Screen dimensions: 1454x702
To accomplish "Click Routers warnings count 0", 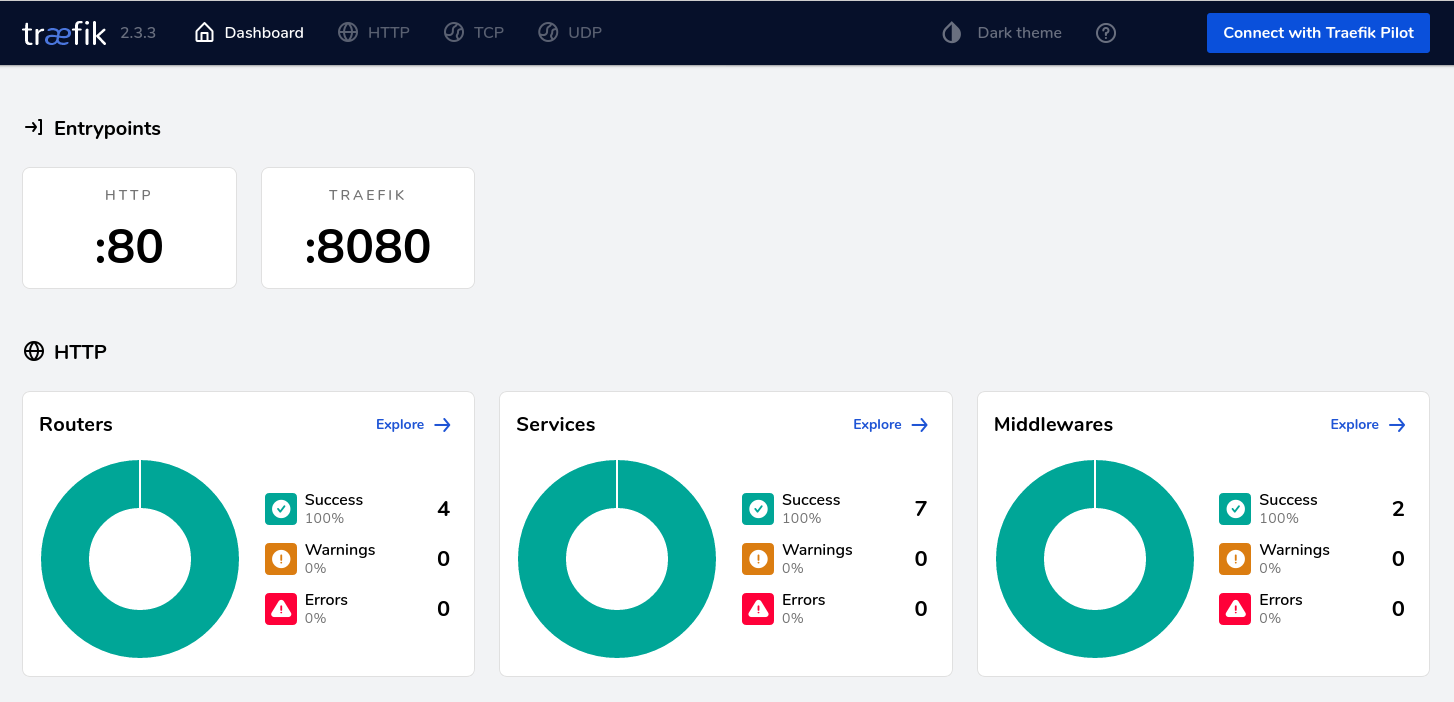I will pyautogui.click(x=443, y=559).
